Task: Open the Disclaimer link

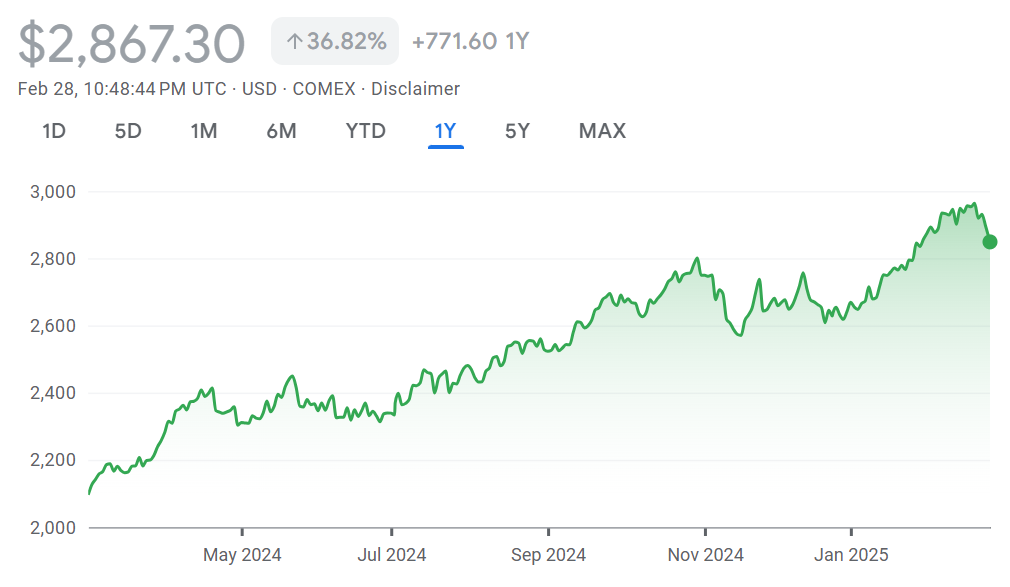Action: click(x=415, y=88)
